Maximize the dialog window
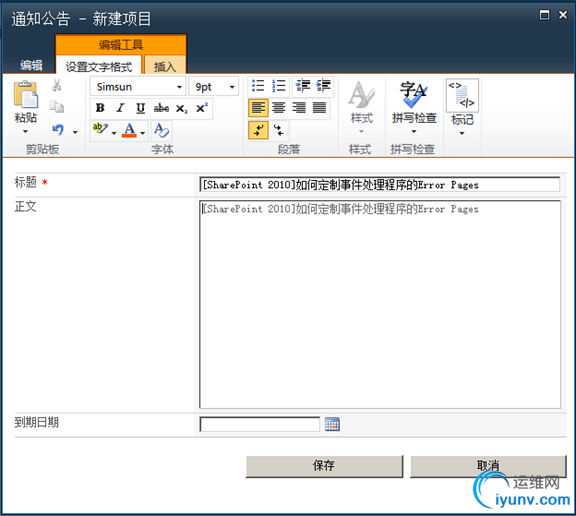This screenshot has width=576, height=516. (544, 15)
